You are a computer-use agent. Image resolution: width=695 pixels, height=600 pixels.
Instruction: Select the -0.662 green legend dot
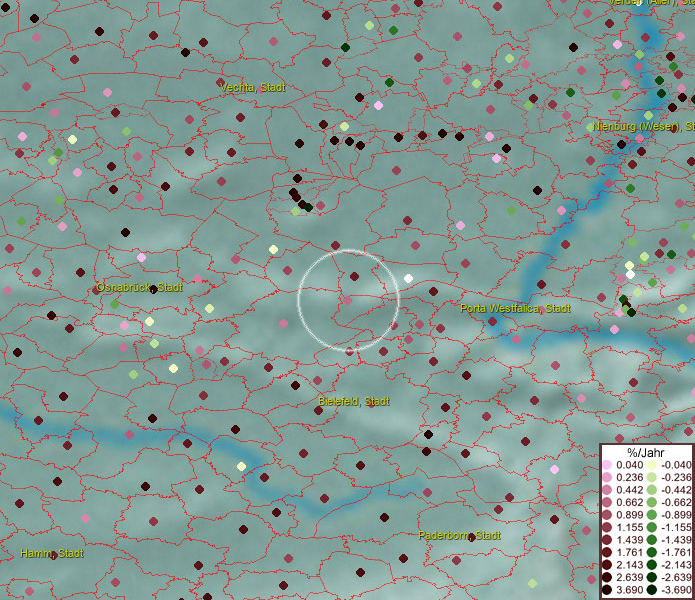pos(652,503)
